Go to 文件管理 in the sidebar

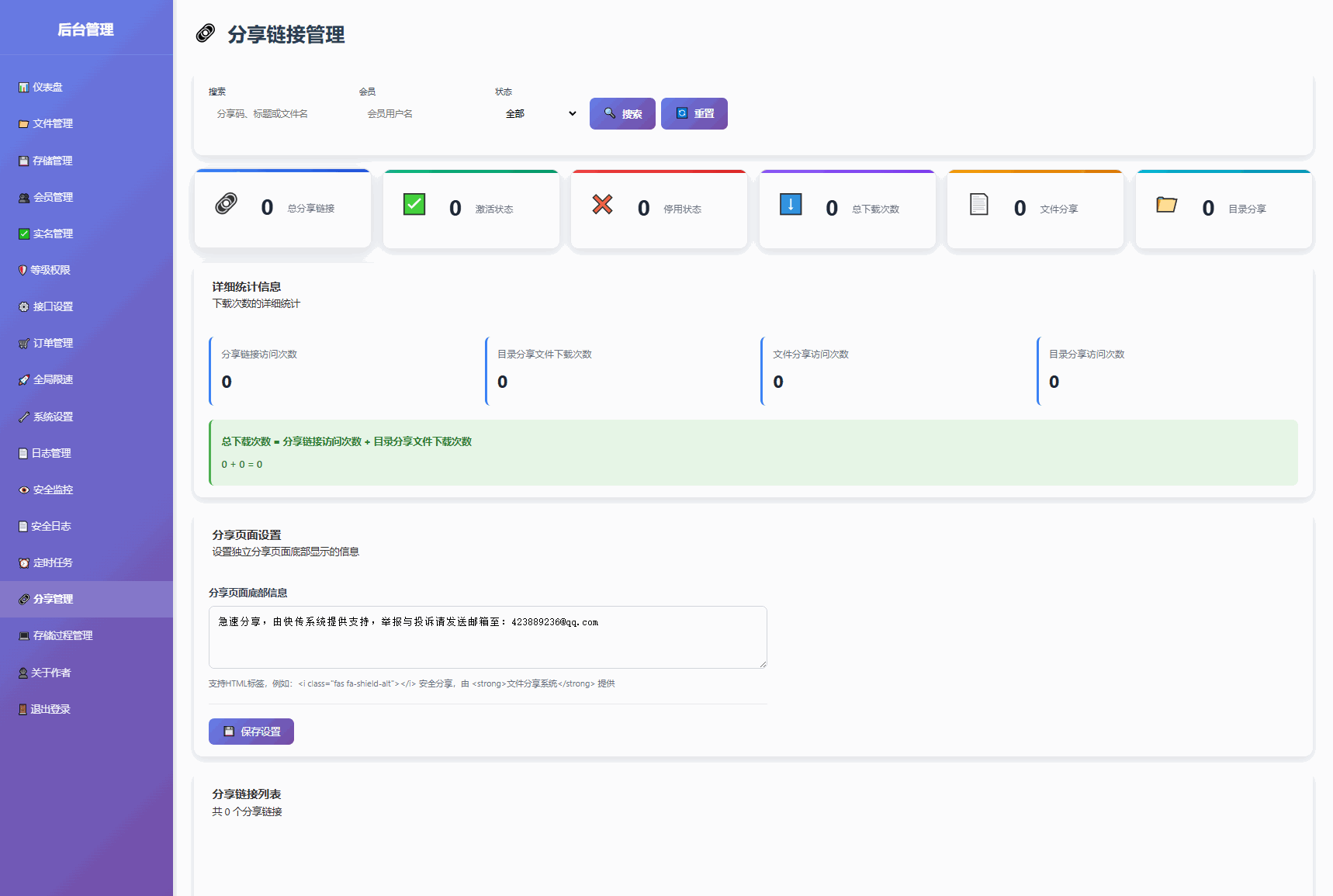point(53,124)
